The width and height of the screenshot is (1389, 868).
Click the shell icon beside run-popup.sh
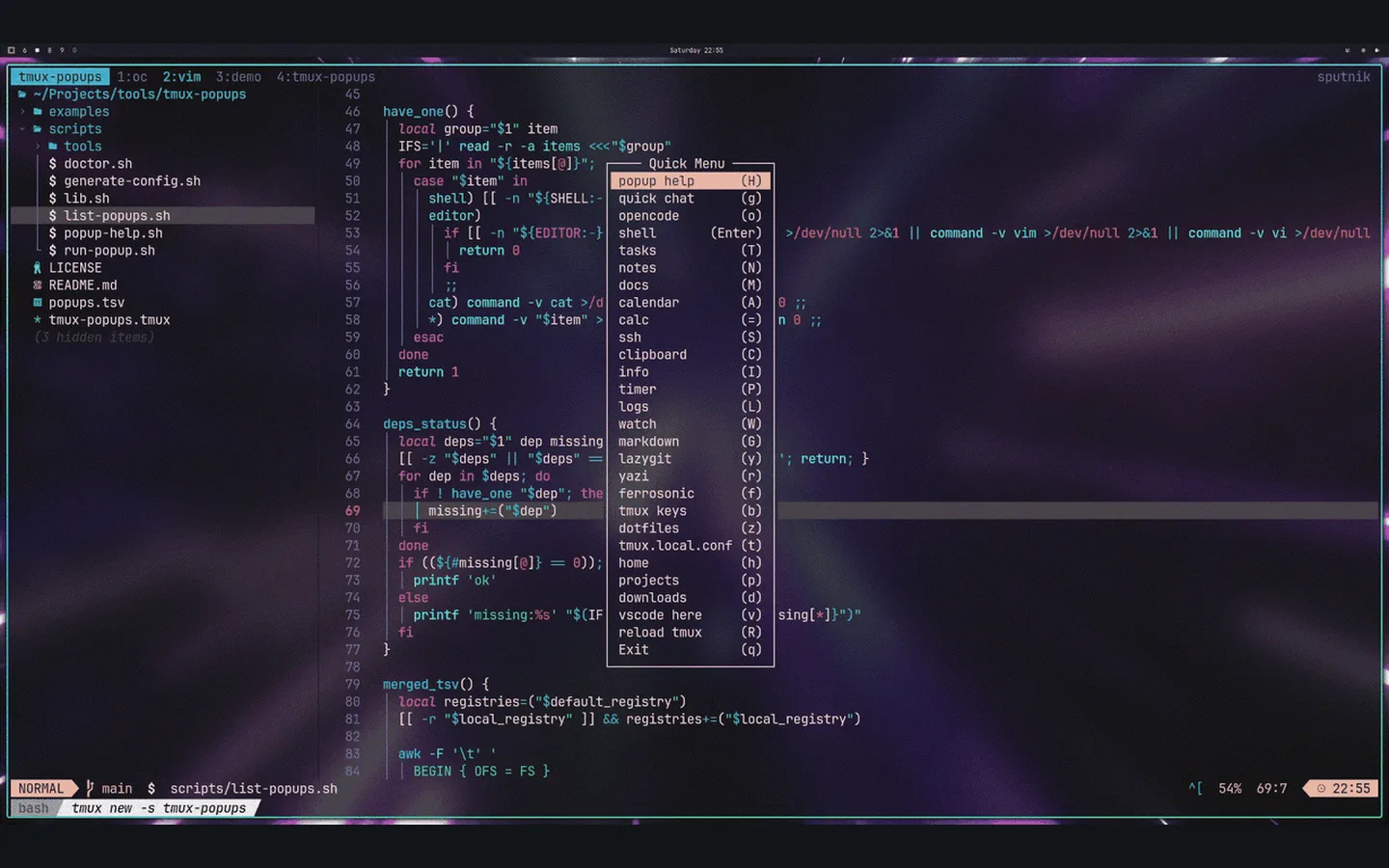(53, 251)
